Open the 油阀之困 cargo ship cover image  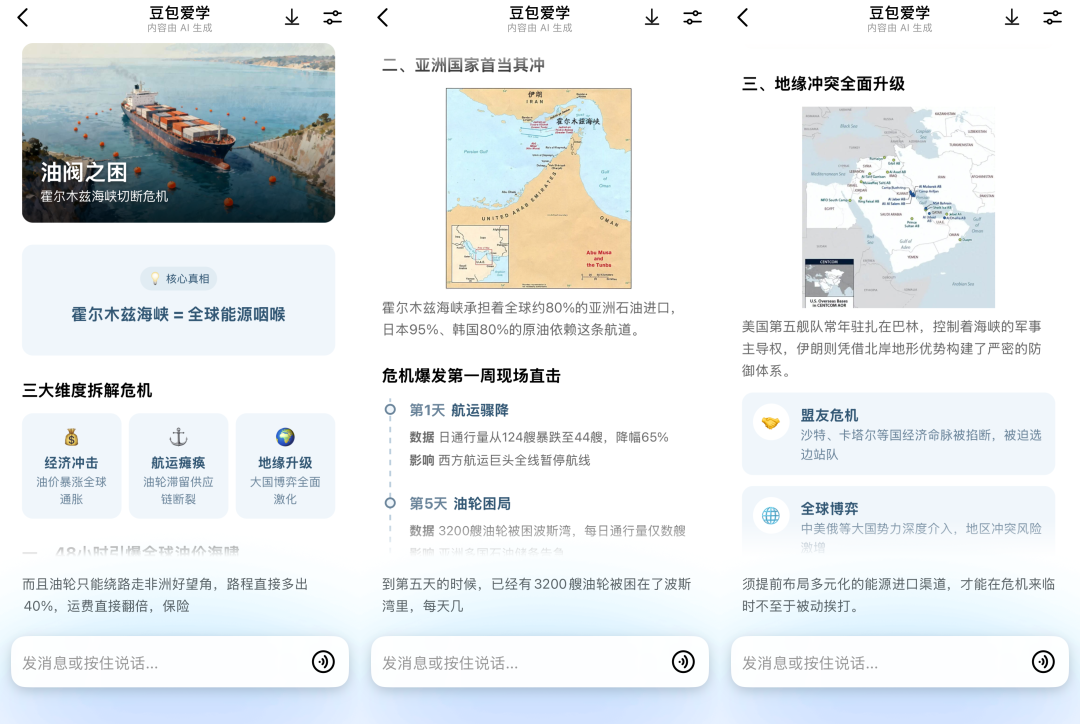(178, 132)
